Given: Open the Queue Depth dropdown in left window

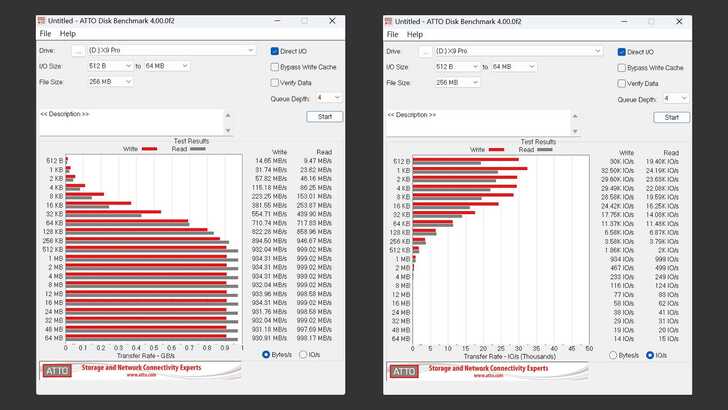Looking at the screenshot, I should (329, 98).
